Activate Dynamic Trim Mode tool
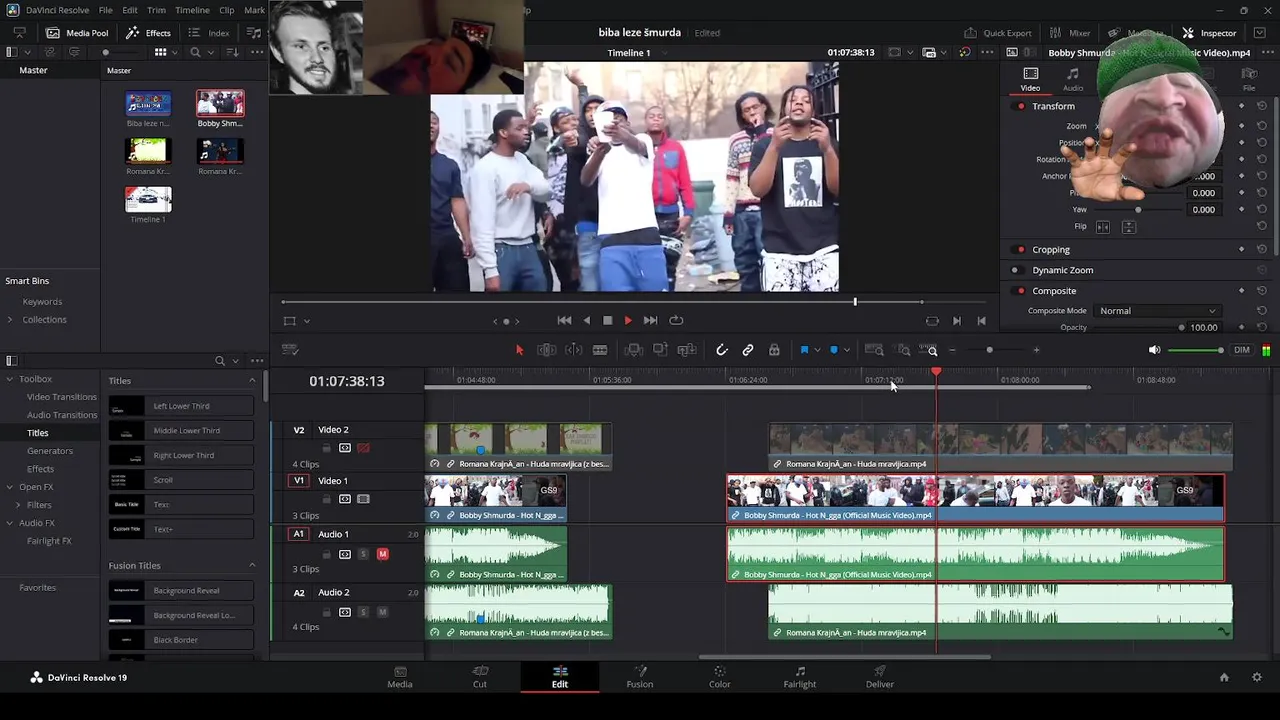 point(574,350)
